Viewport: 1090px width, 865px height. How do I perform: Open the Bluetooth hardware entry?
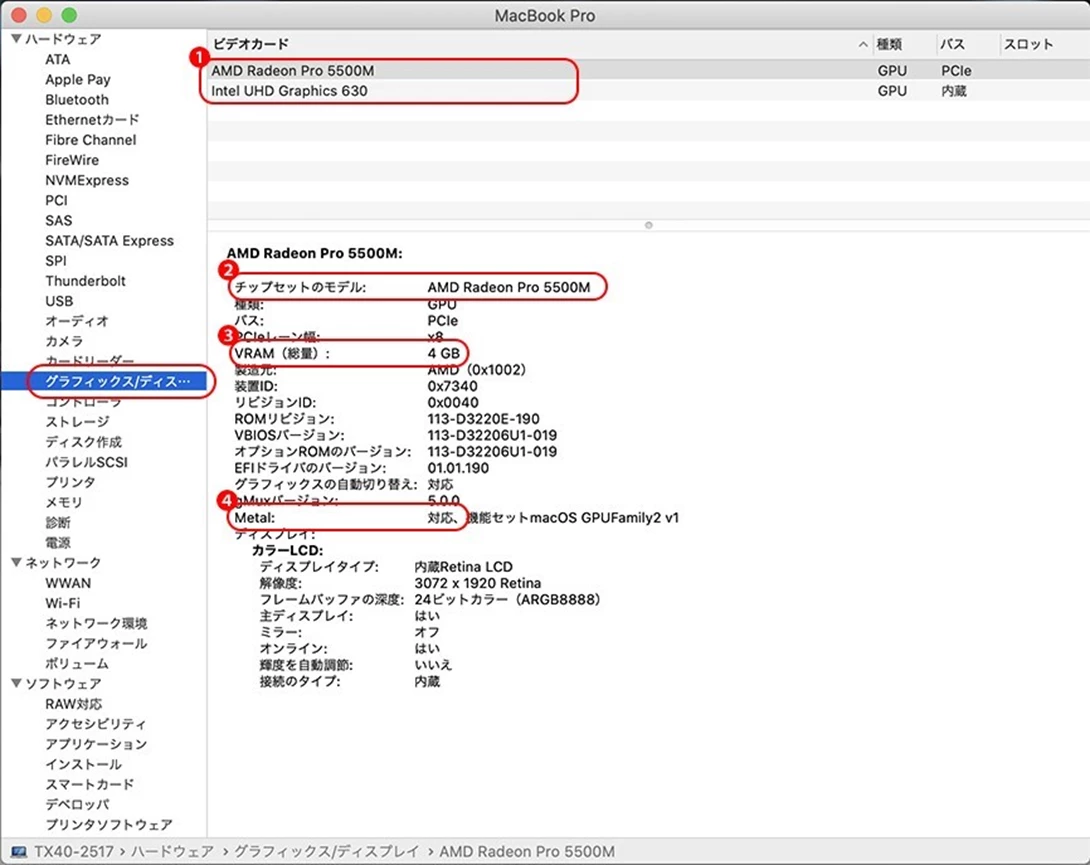click(x=77, y=99)
